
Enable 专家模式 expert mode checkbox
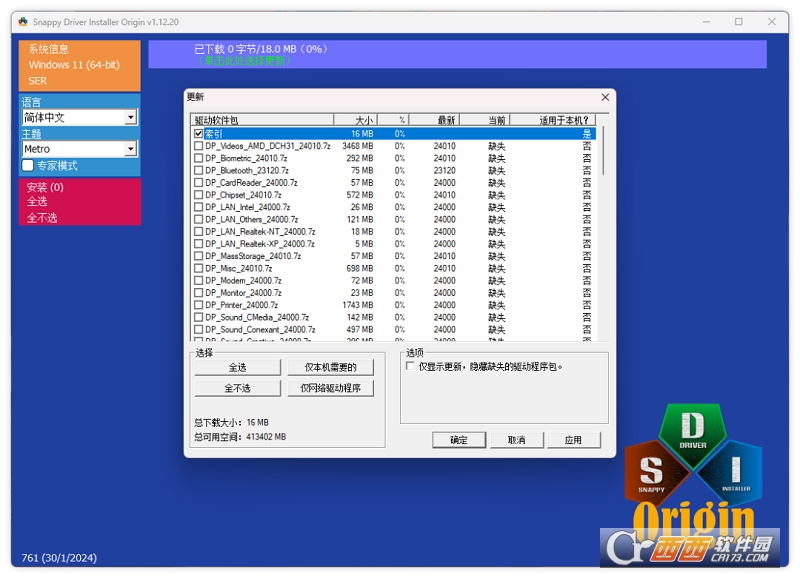[28, 165]
